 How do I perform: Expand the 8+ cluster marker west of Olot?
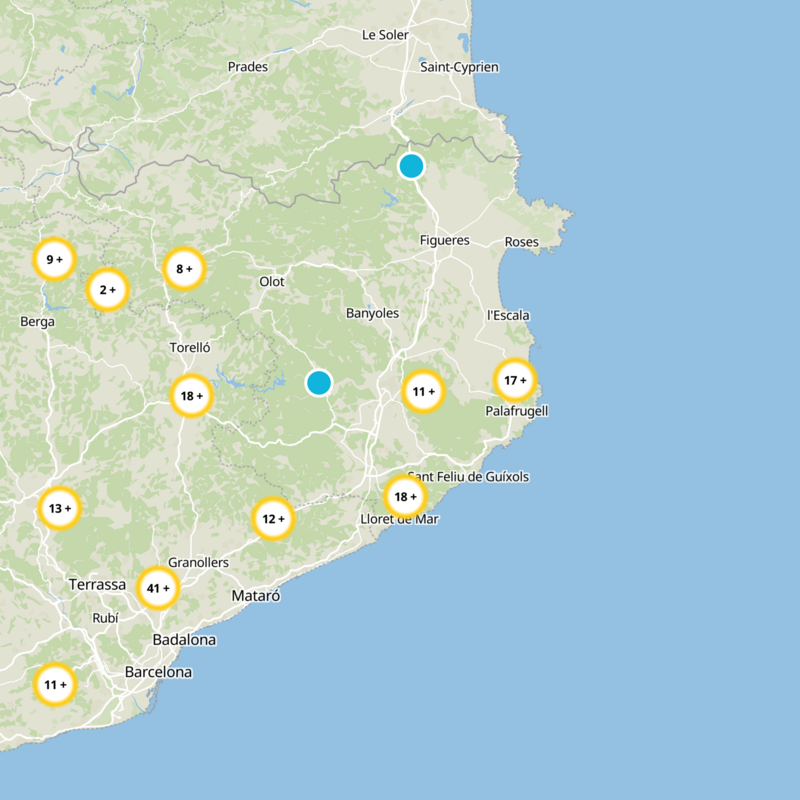tap(184, 268)
